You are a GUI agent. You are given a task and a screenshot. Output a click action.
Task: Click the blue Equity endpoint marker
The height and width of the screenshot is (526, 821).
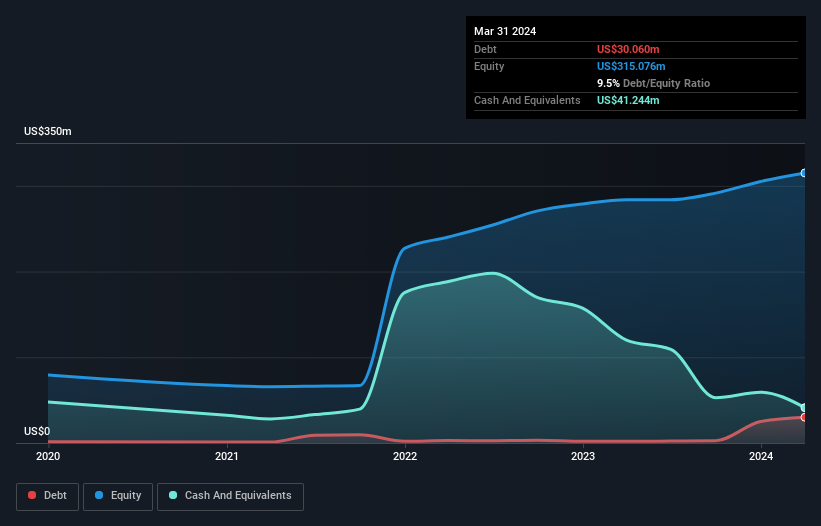click(x=804, y=173)
